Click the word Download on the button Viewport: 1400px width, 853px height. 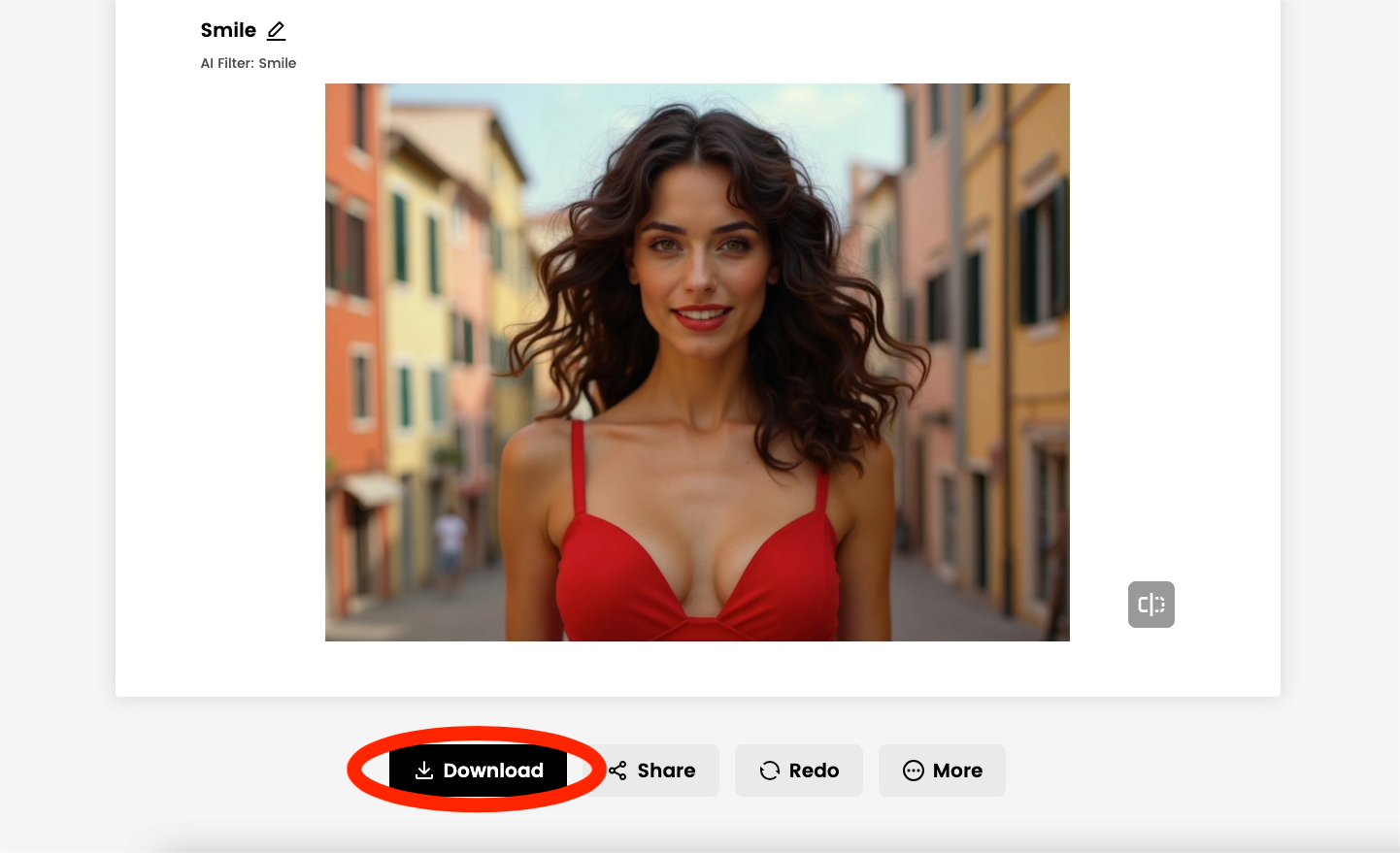pos(493,771)
